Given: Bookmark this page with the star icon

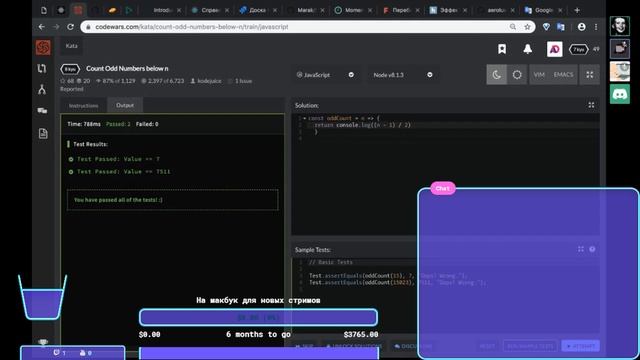Looking at the screenshot, I should coord(527,27).
